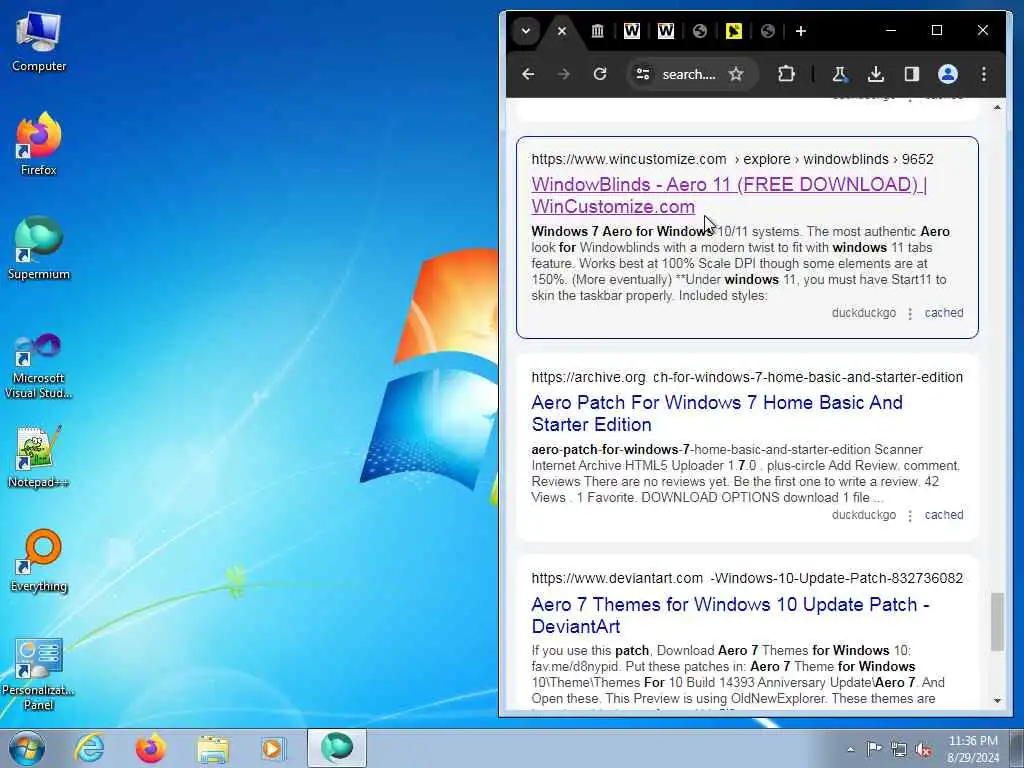Image resolution: width=1024 pixels, height=768 pixels.
Task: Launch Internet Explorer from the taskbar
Action: pyautogui.click(x=89, y=748)
